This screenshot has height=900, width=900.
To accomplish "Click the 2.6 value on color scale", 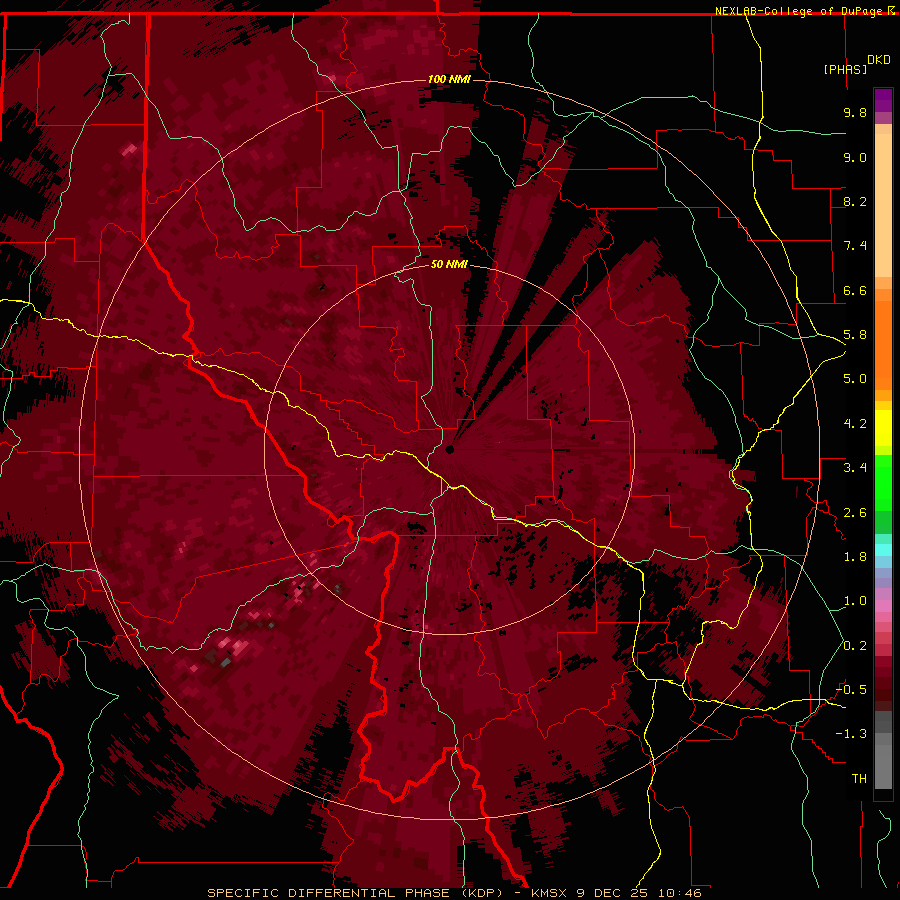I will 855,513.
